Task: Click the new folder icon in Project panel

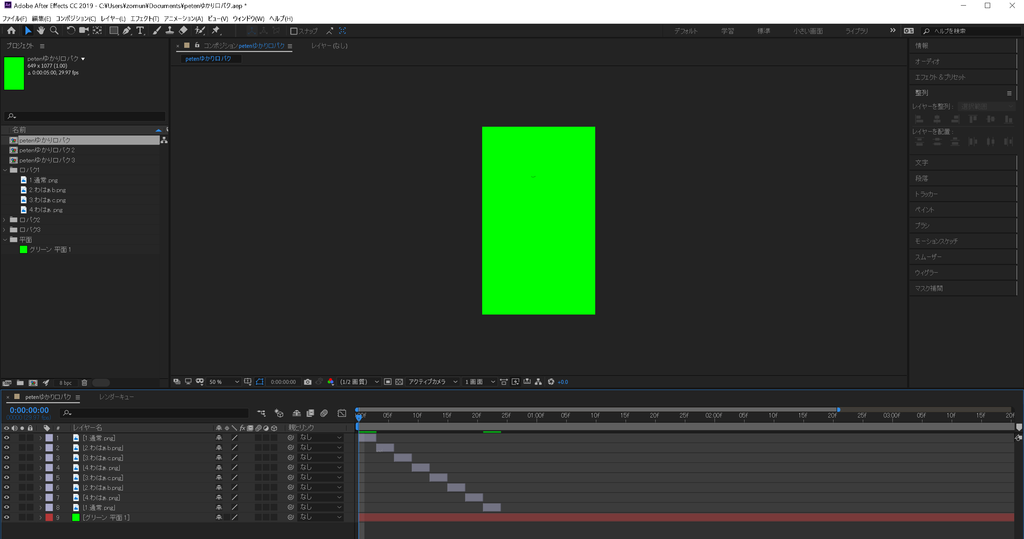Action: 20,383
